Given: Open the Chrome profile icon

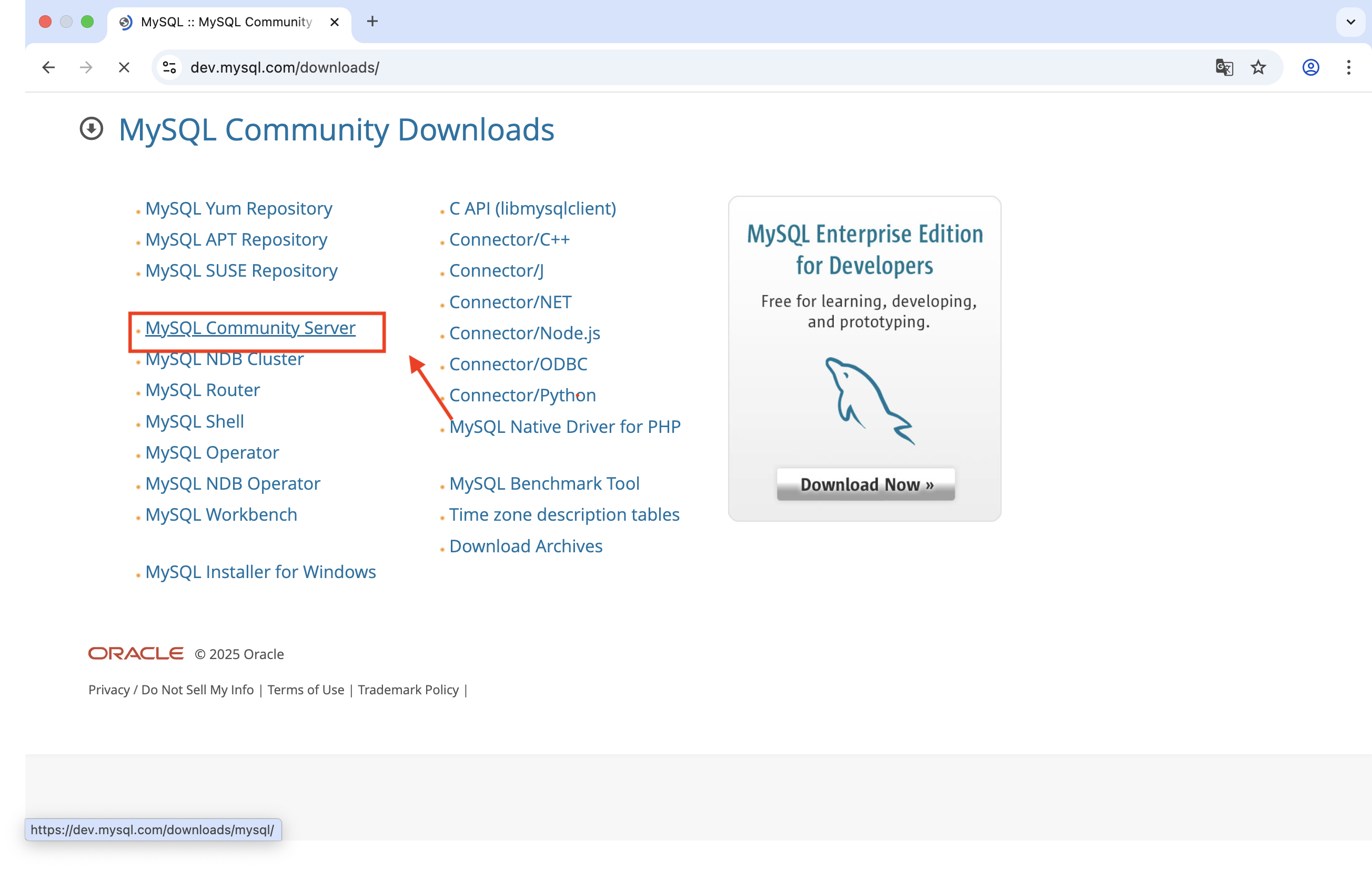Looking at the screenshot, I should click(1310, 67).
